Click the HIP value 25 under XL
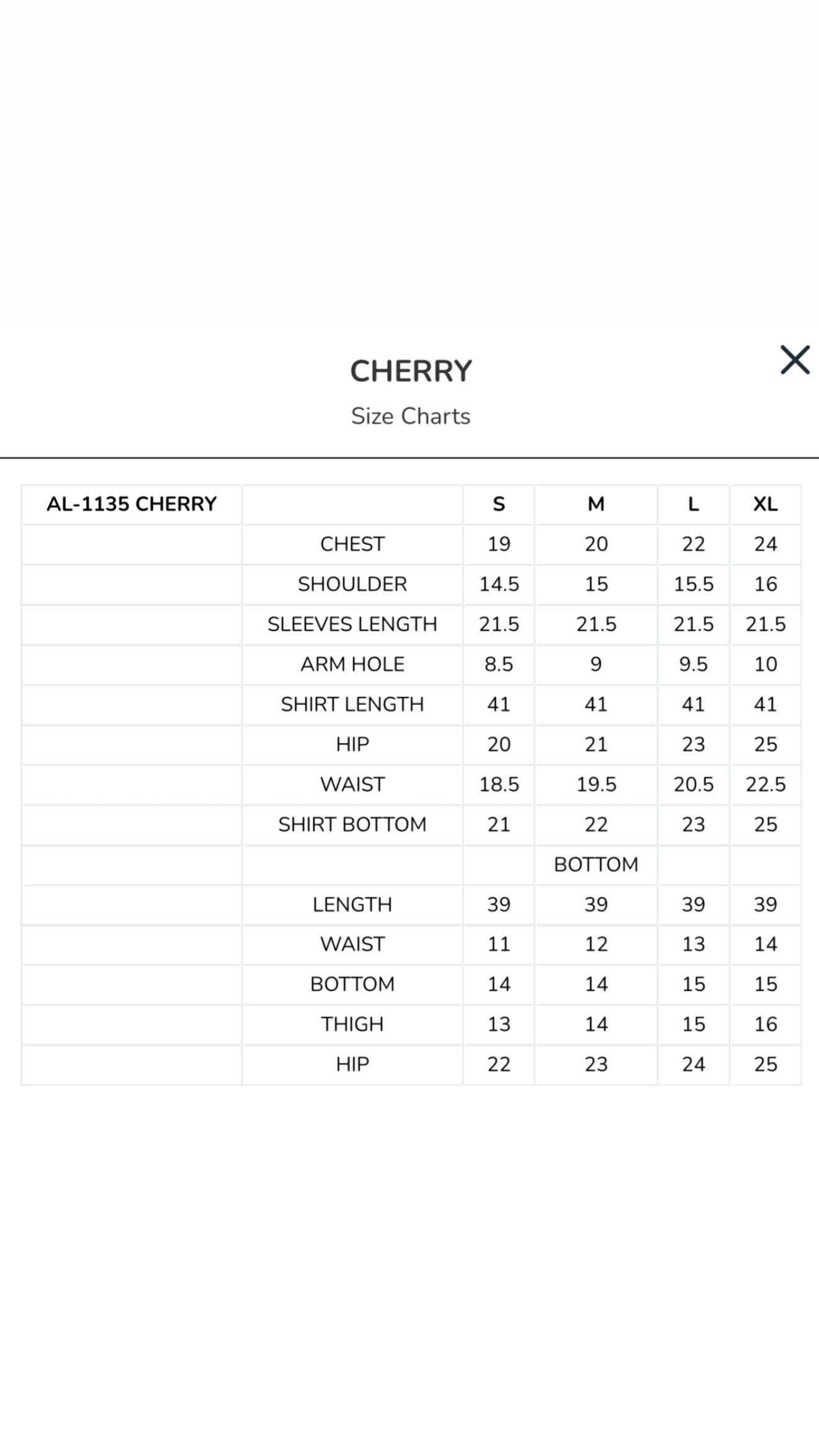 765,1064
